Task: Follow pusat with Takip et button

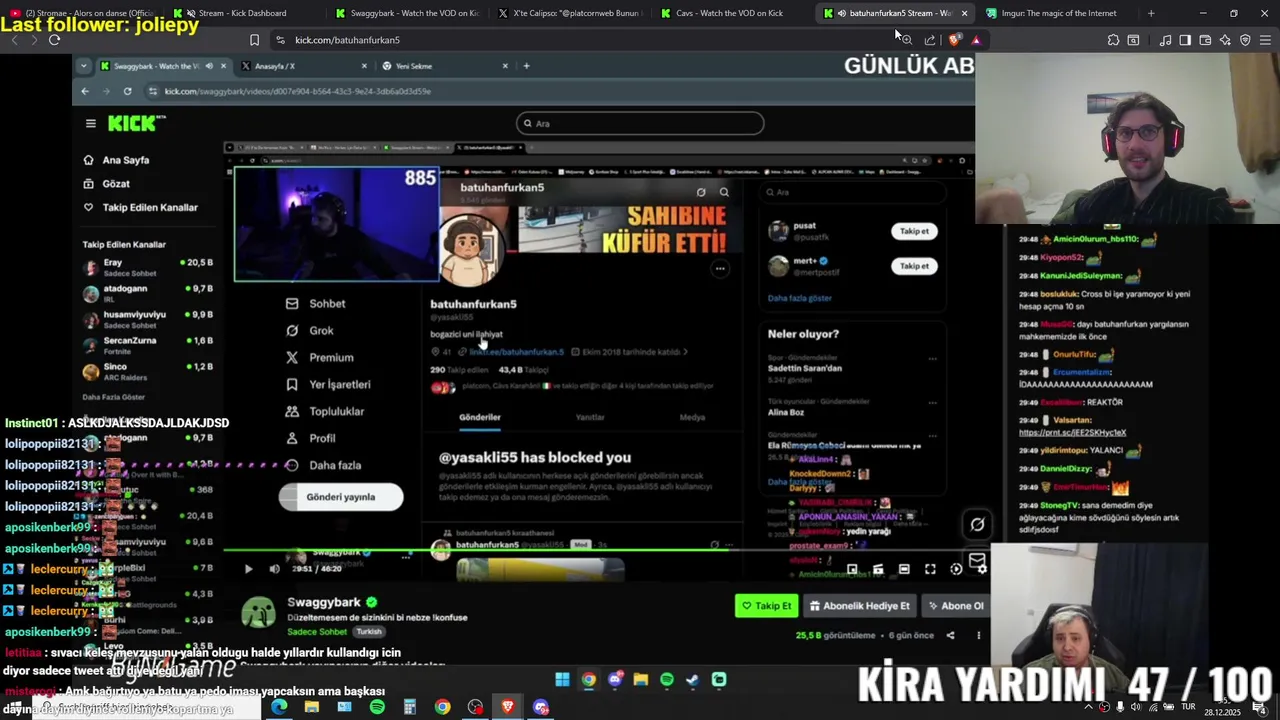Action: tap(914, 231)
